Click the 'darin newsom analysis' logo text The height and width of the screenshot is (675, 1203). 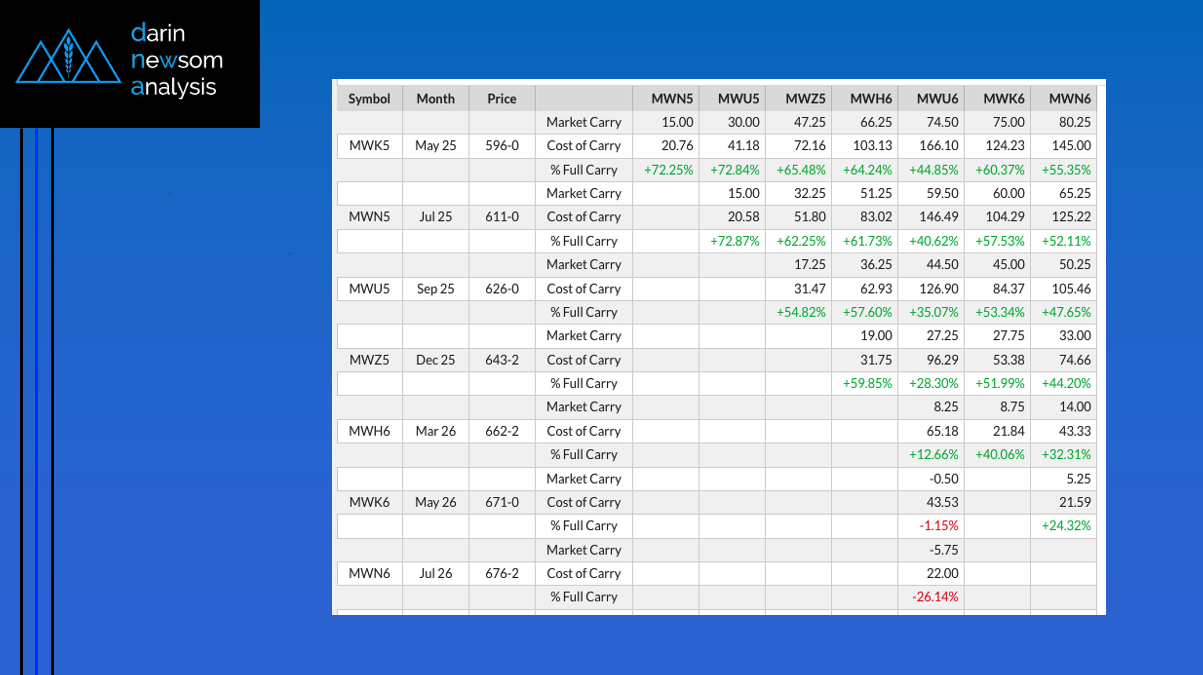(x=176, y=60)
